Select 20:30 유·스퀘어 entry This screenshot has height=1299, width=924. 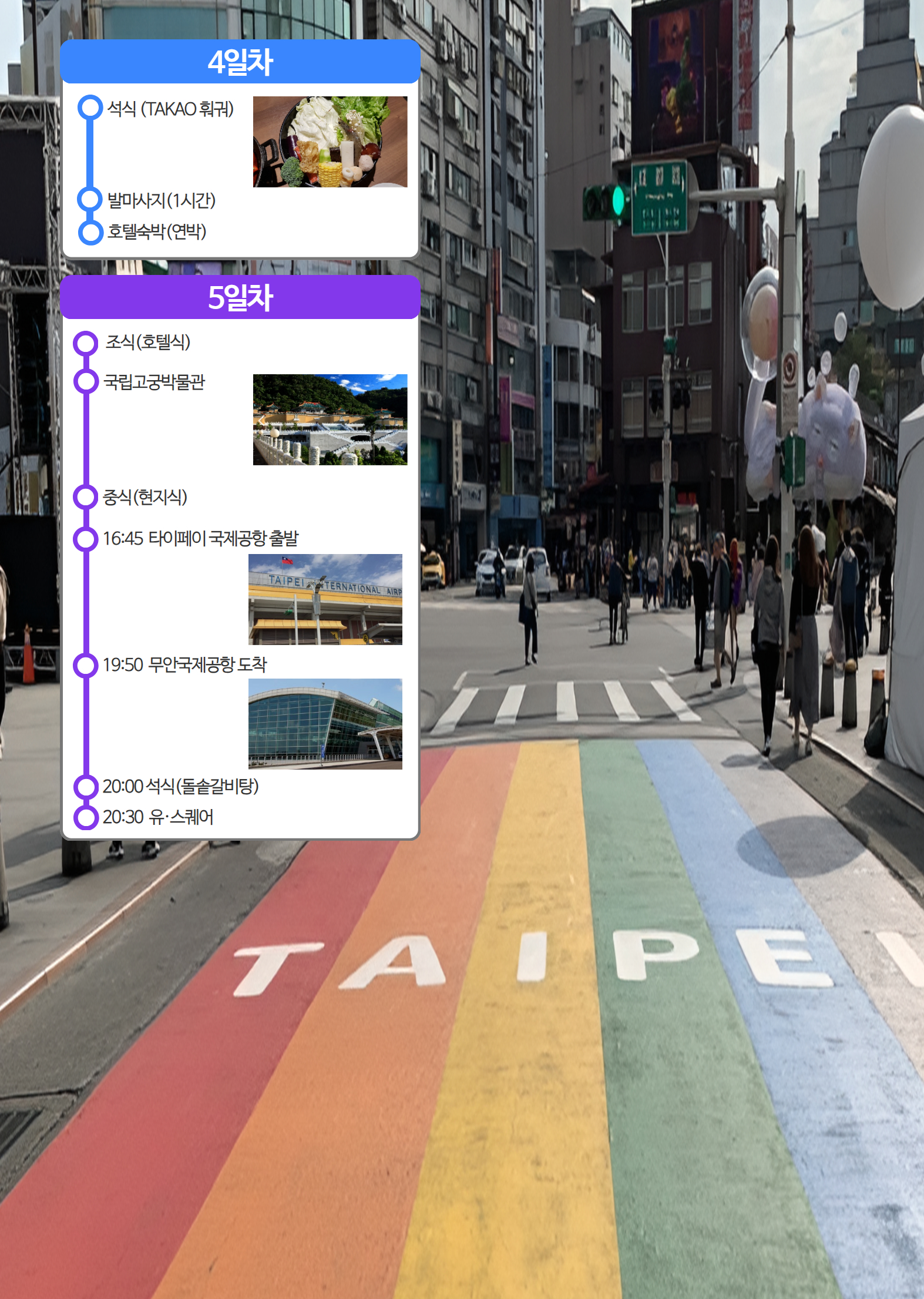pyautogui.click(x=158, y=817)
